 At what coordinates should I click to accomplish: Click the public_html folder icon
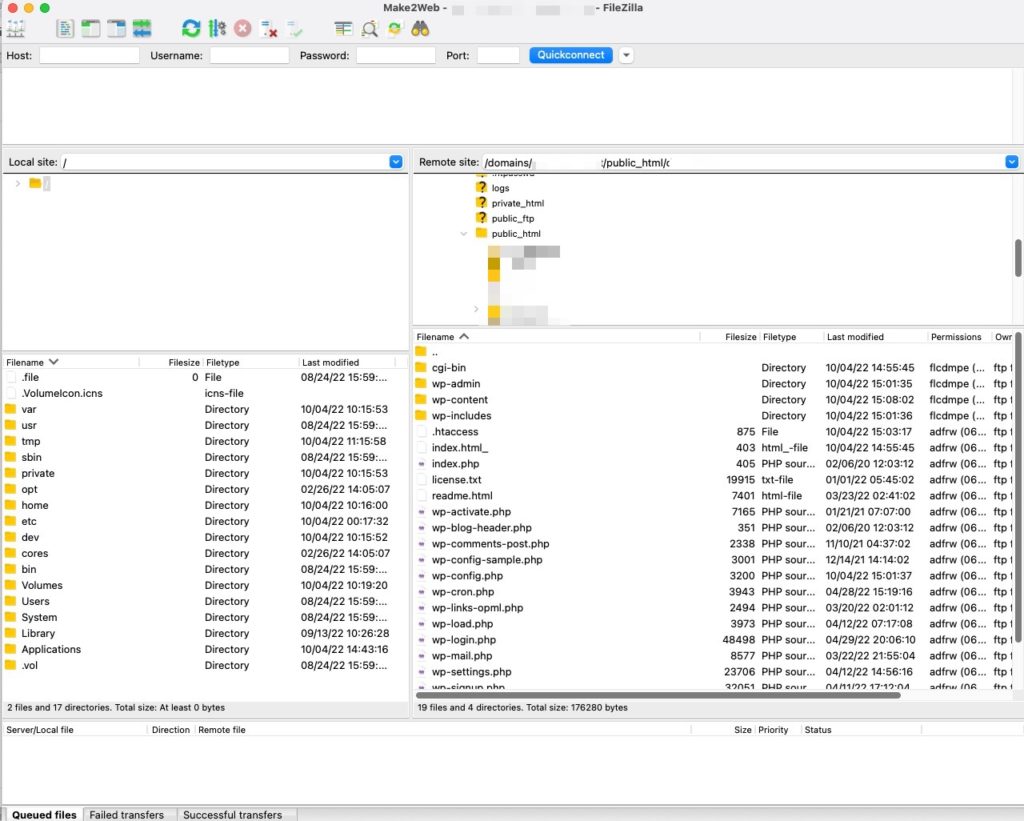[481, 233]
